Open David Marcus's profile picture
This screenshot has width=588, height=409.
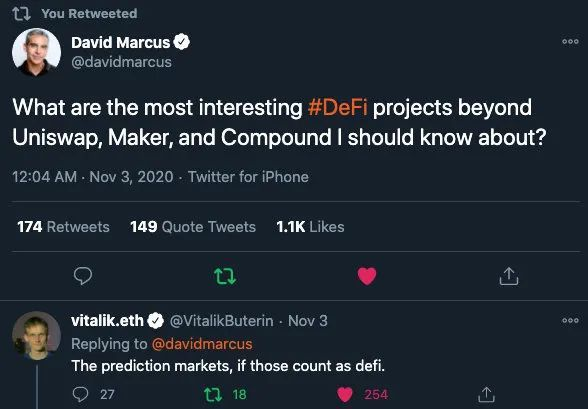coord(36,52)
